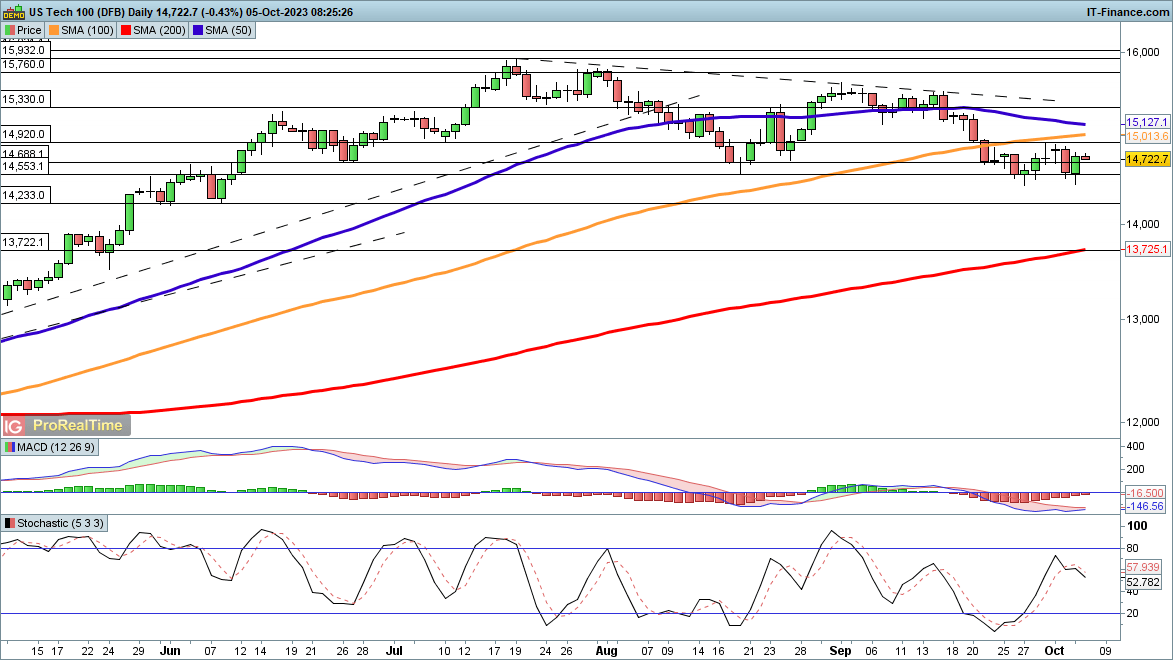Click the green Price legend swatch

click(x=10, y=31)
